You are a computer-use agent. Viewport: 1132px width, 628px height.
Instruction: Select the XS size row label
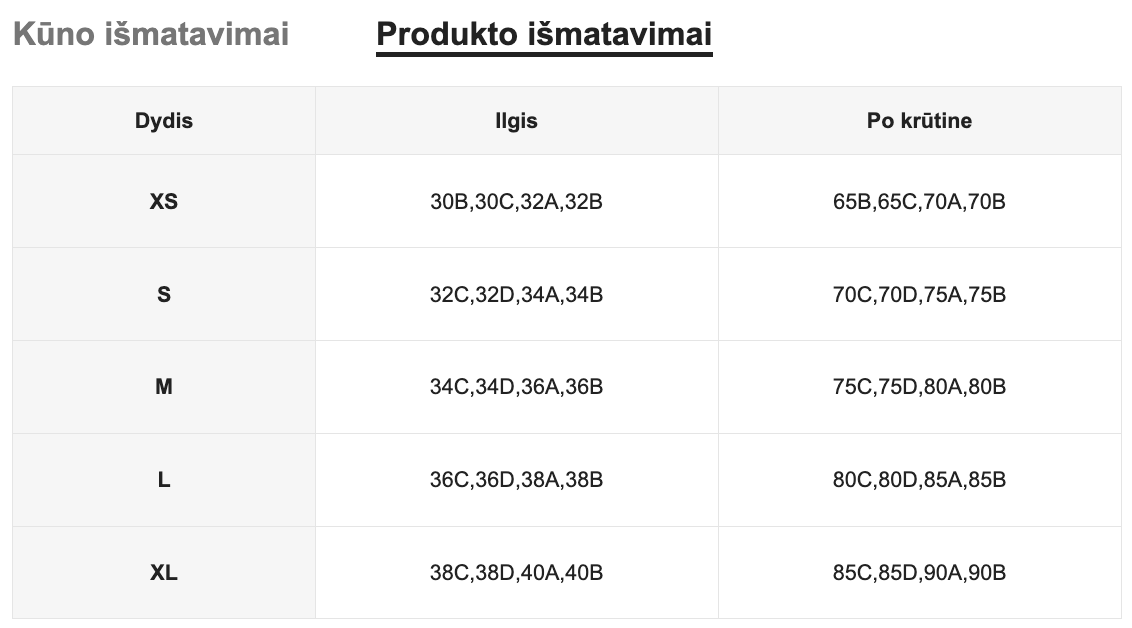(x=164, y=202)
